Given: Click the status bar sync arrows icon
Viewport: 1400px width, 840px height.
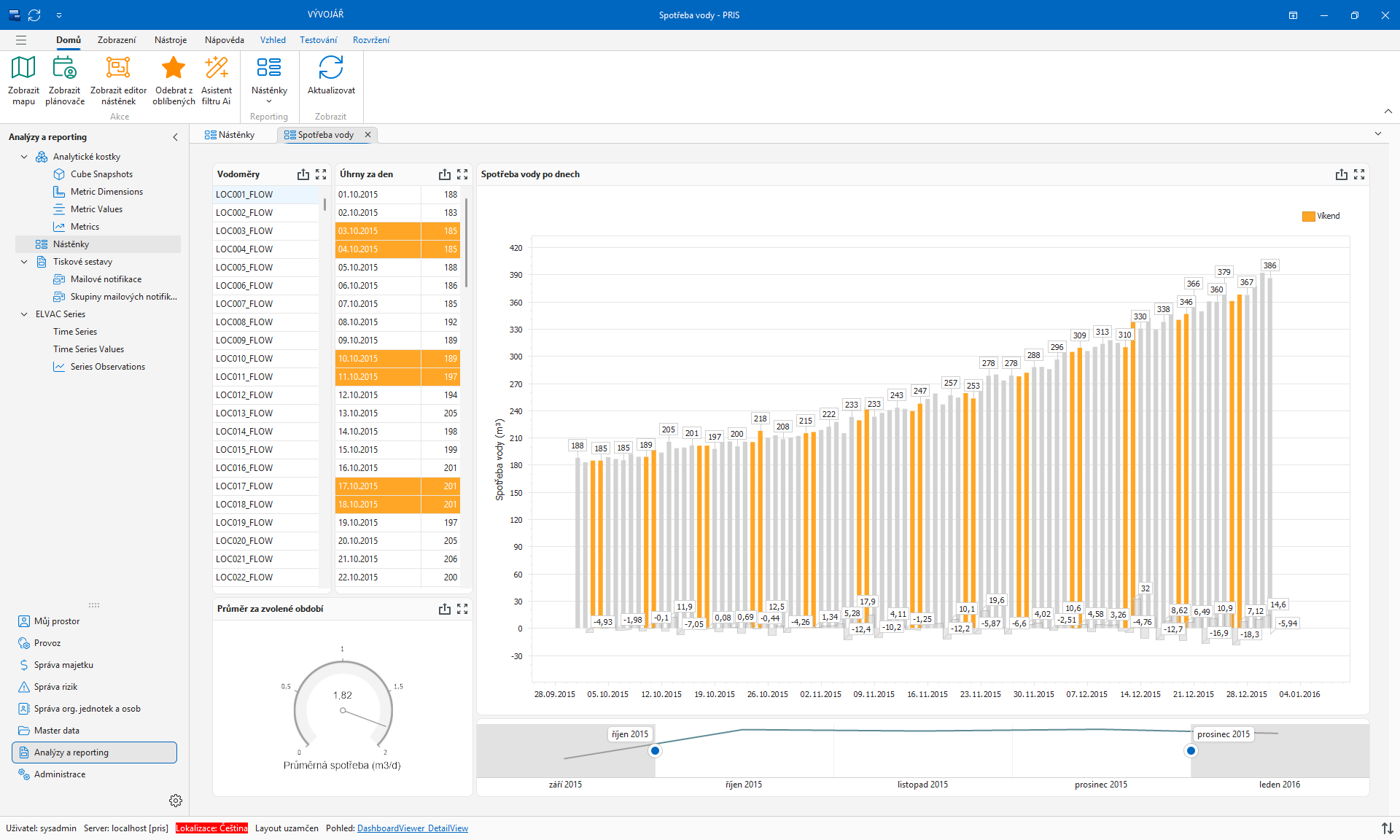Looking at the screenshot, I should pos(1387,828).
